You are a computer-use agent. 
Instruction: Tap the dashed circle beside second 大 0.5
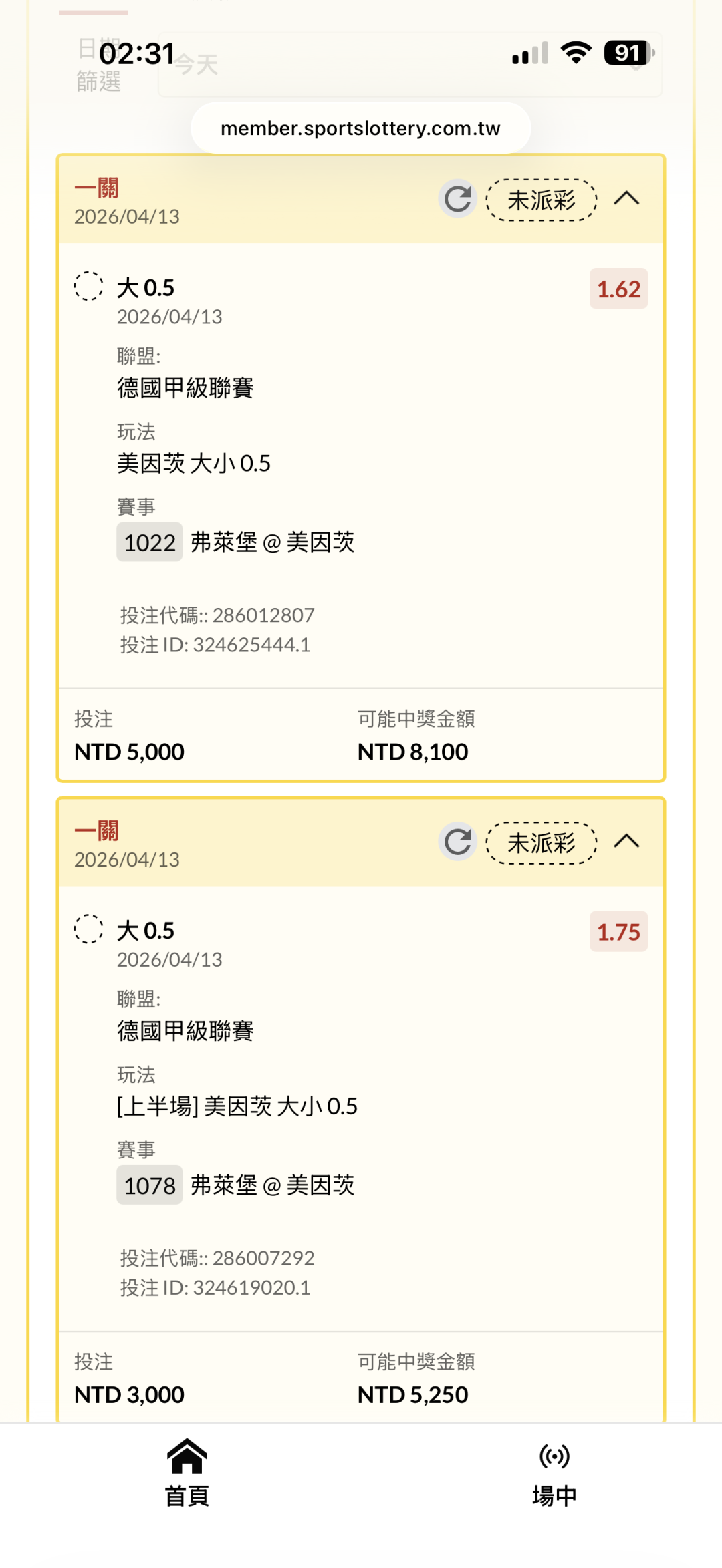coord(88,929)
